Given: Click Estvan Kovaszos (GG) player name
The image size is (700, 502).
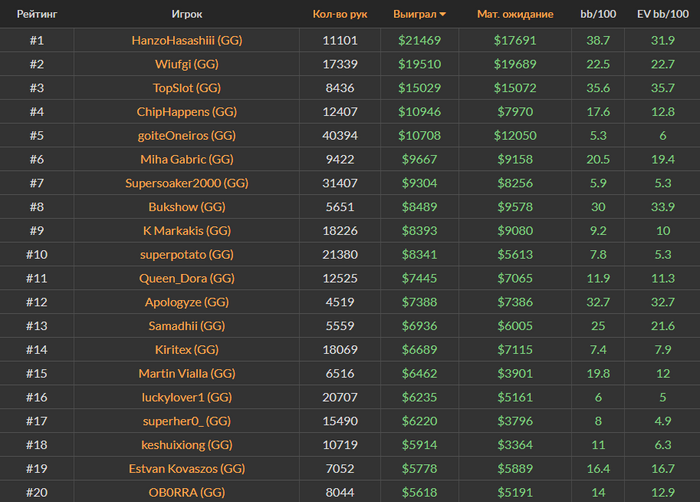Looking at the screenshot, I should pos(187,469).
